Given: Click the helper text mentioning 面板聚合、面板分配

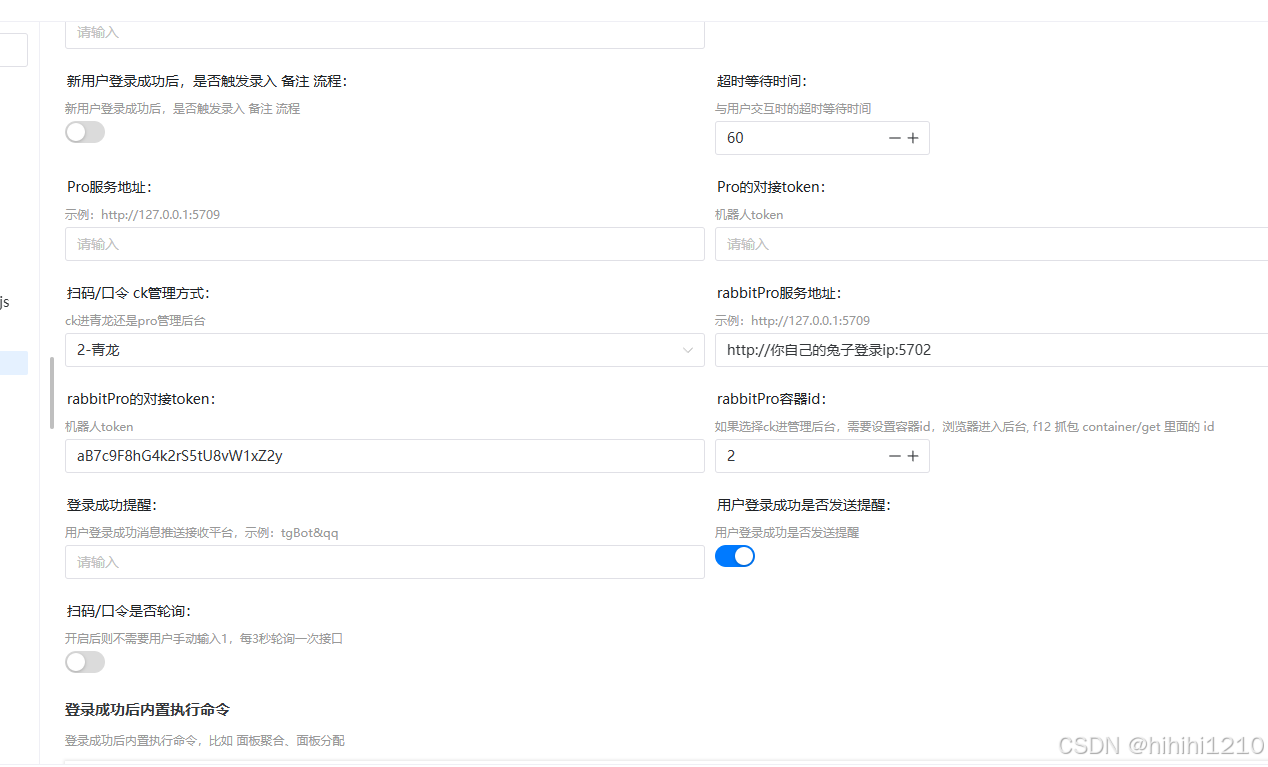Looking at the screenshot, I should (205, 741).
